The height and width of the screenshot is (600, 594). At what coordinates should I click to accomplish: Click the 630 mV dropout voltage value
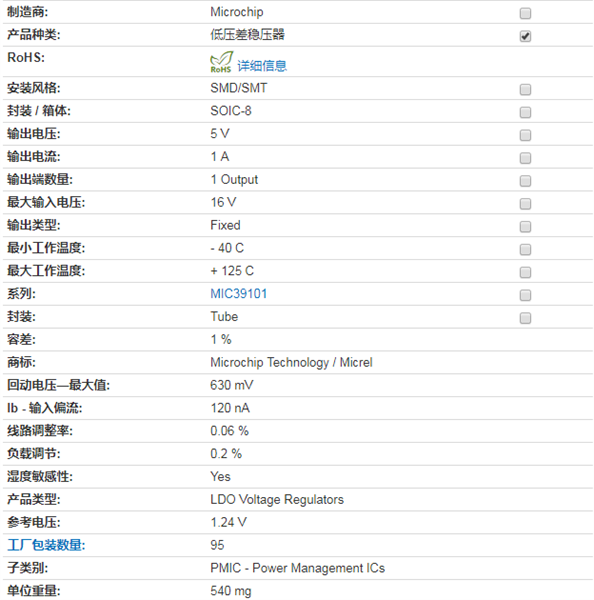click(x=232, y=385)
